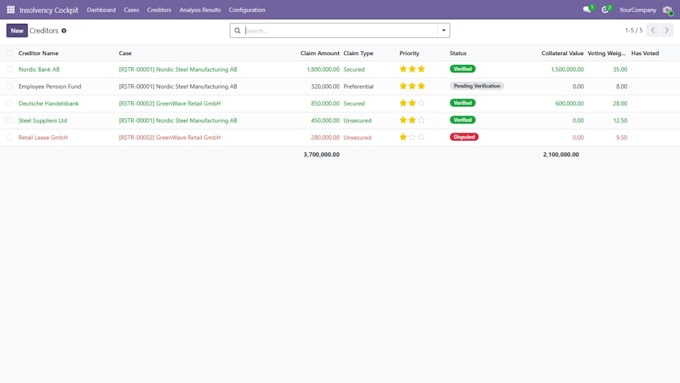Click the Preferential claim type cell
The width and height of the screenshot is (680, 383).
(x=358, y=86)
